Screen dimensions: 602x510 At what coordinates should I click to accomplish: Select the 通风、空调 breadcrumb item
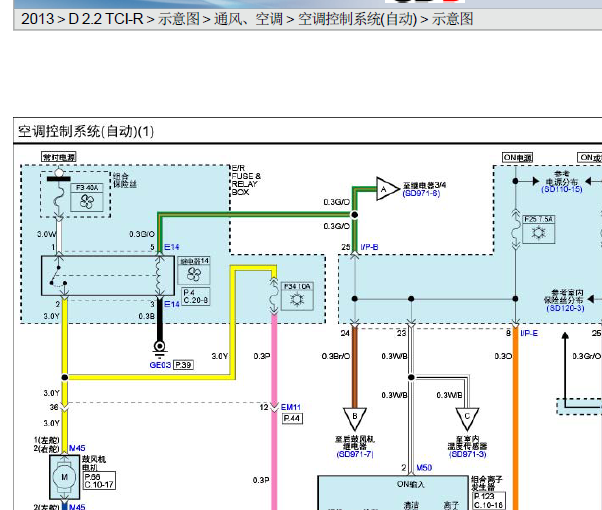248,19
